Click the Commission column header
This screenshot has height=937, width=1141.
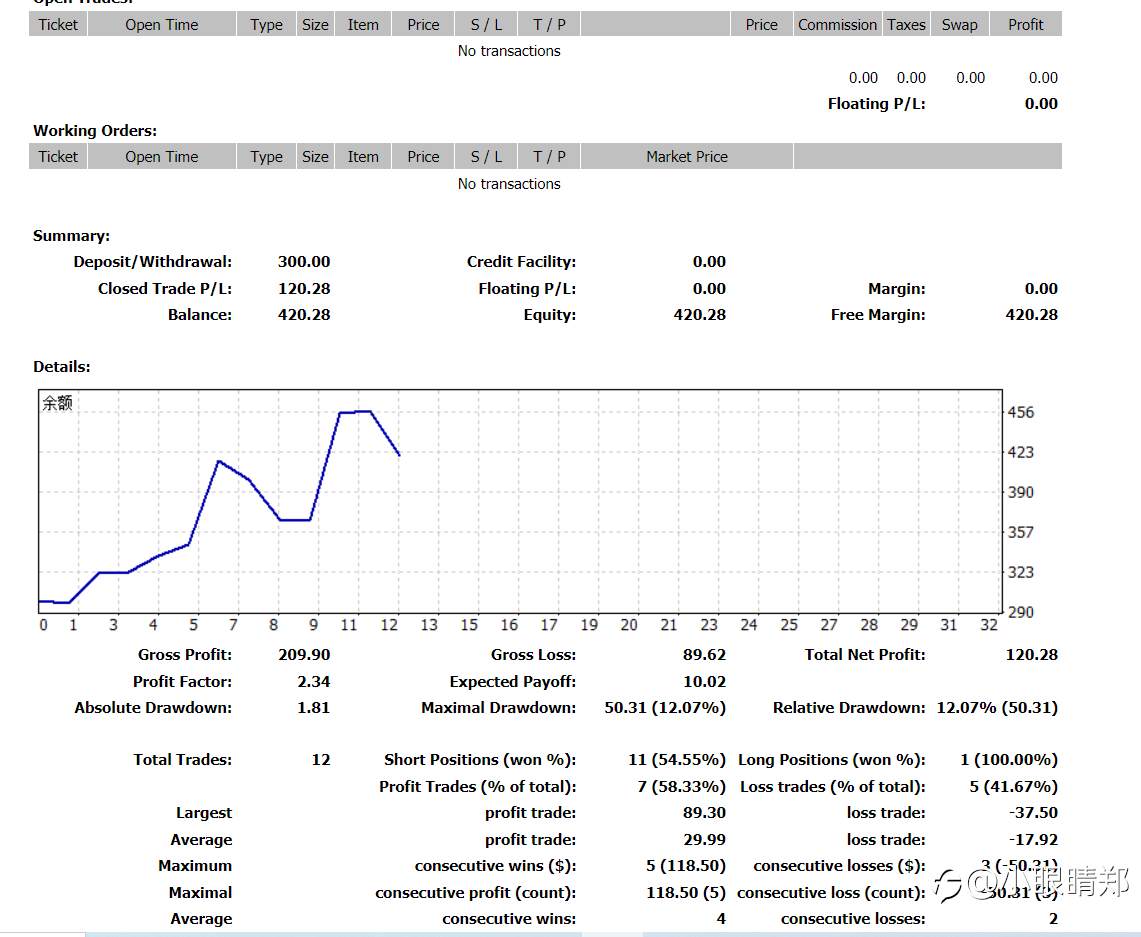click(x=838, y=25)
